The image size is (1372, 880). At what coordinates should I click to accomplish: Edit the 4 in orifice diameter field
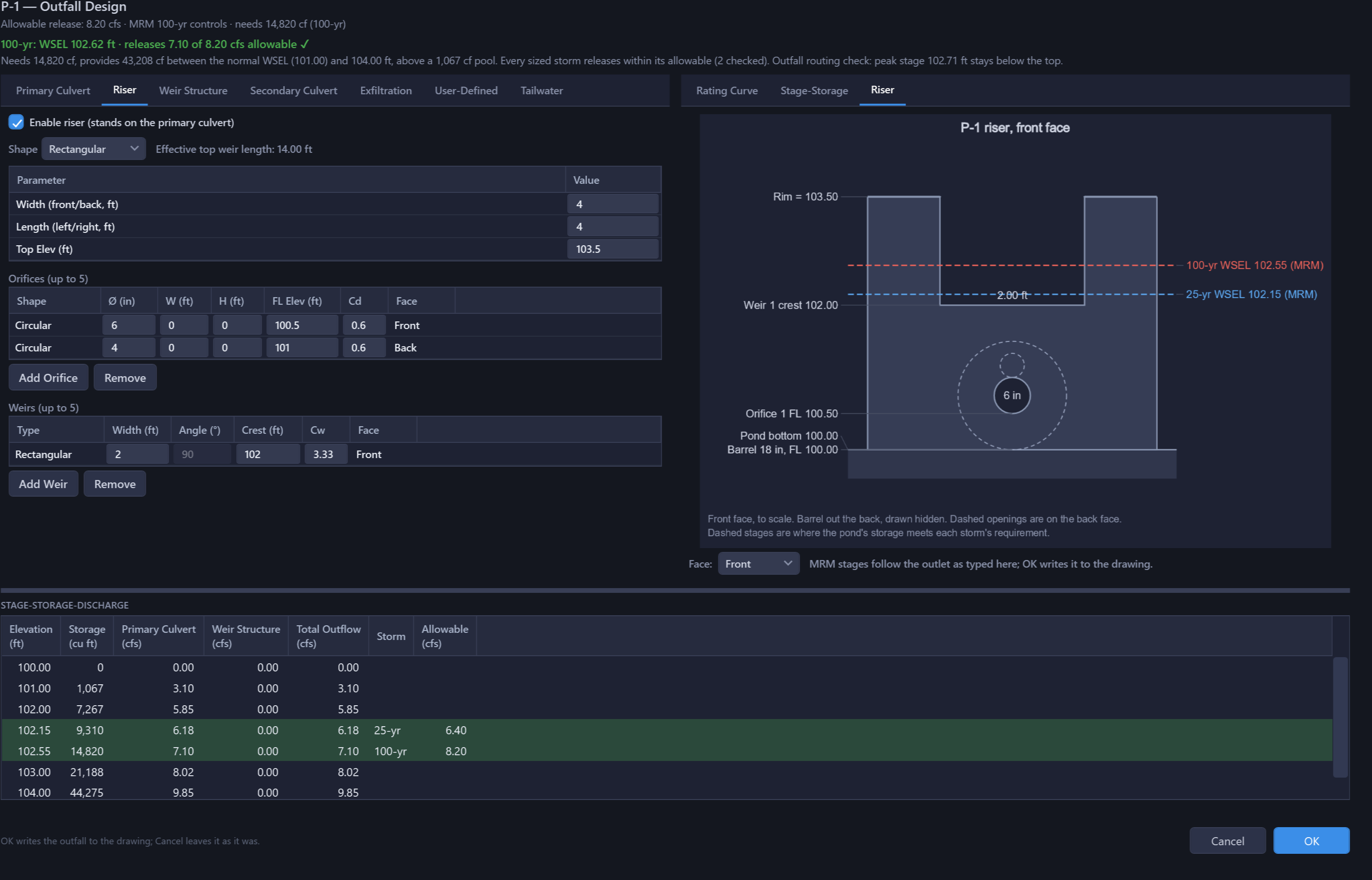(x=129, y=348)
